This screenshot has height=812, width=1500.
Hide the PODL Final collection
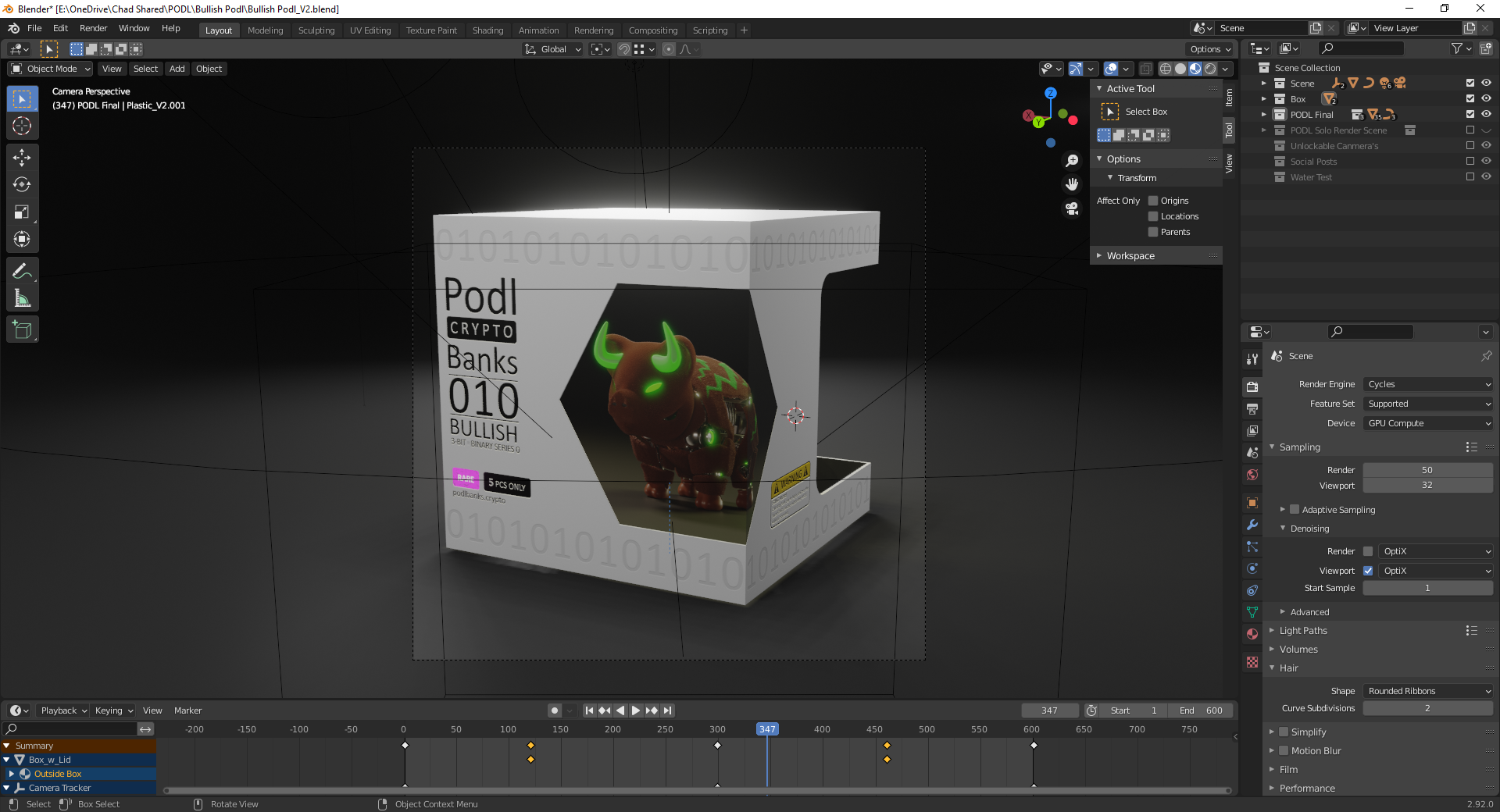(1486, 115)
